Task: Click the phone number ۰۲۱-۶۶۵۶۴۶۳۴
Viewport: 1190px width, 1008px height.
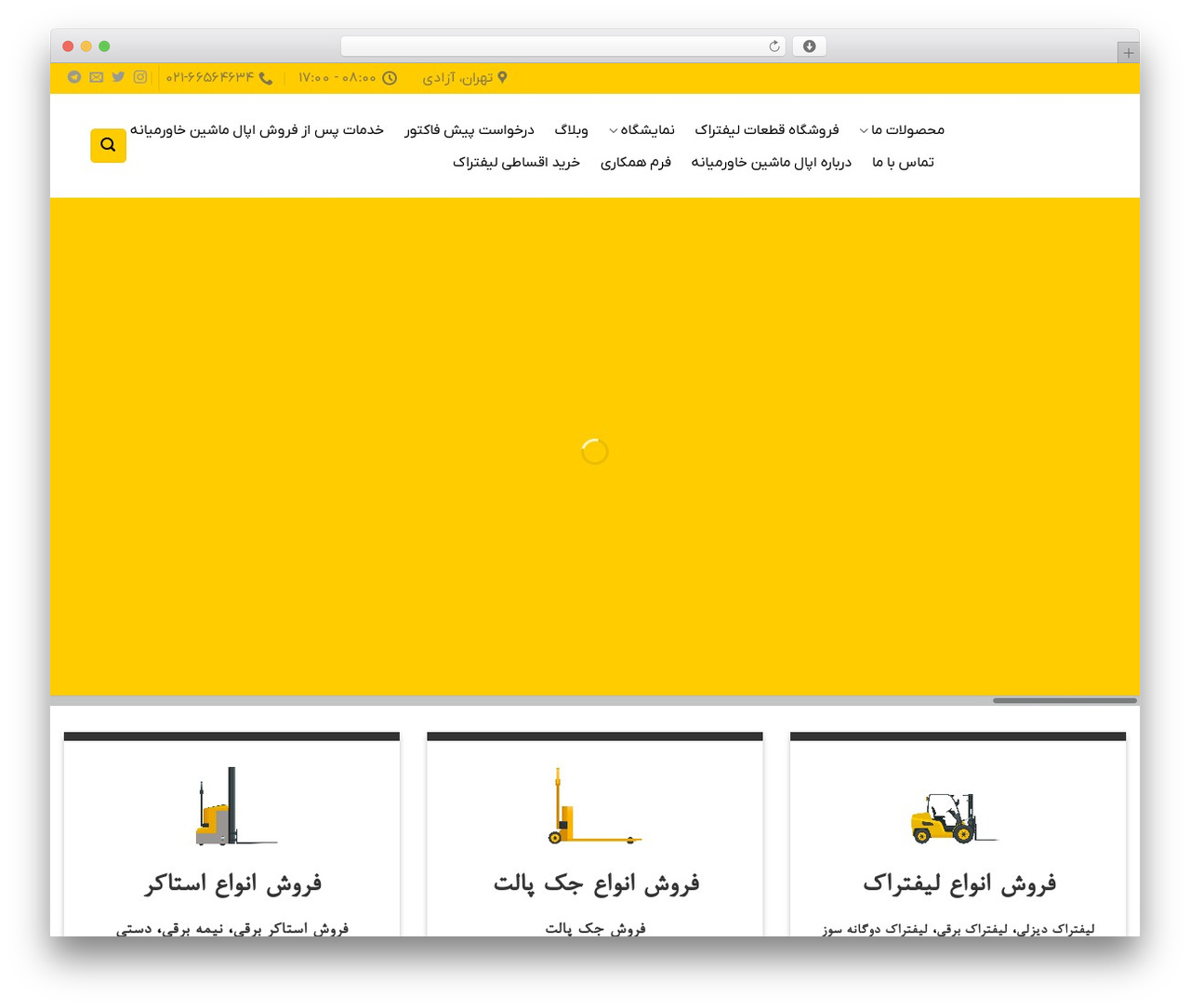Action: (210, 78)
